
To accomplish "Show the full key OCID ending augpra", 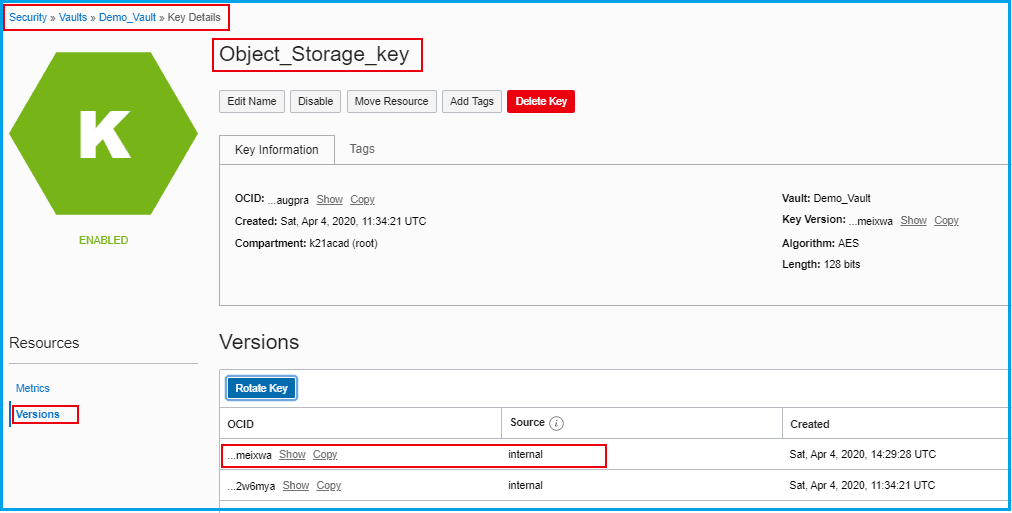I will coord(329,200).
